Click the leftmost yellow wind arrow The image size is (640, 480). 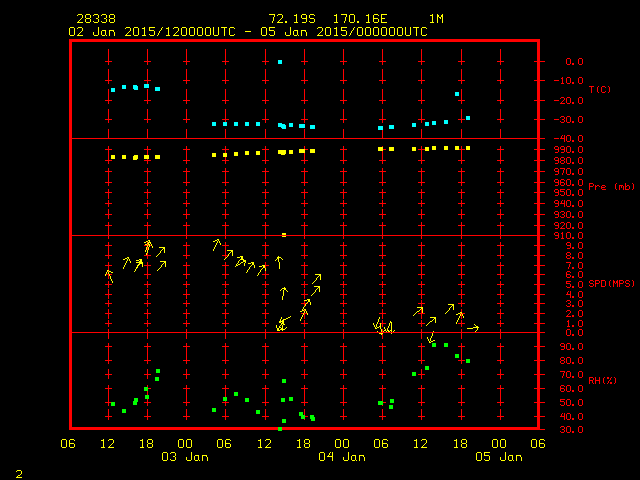[x=109, y=275]
